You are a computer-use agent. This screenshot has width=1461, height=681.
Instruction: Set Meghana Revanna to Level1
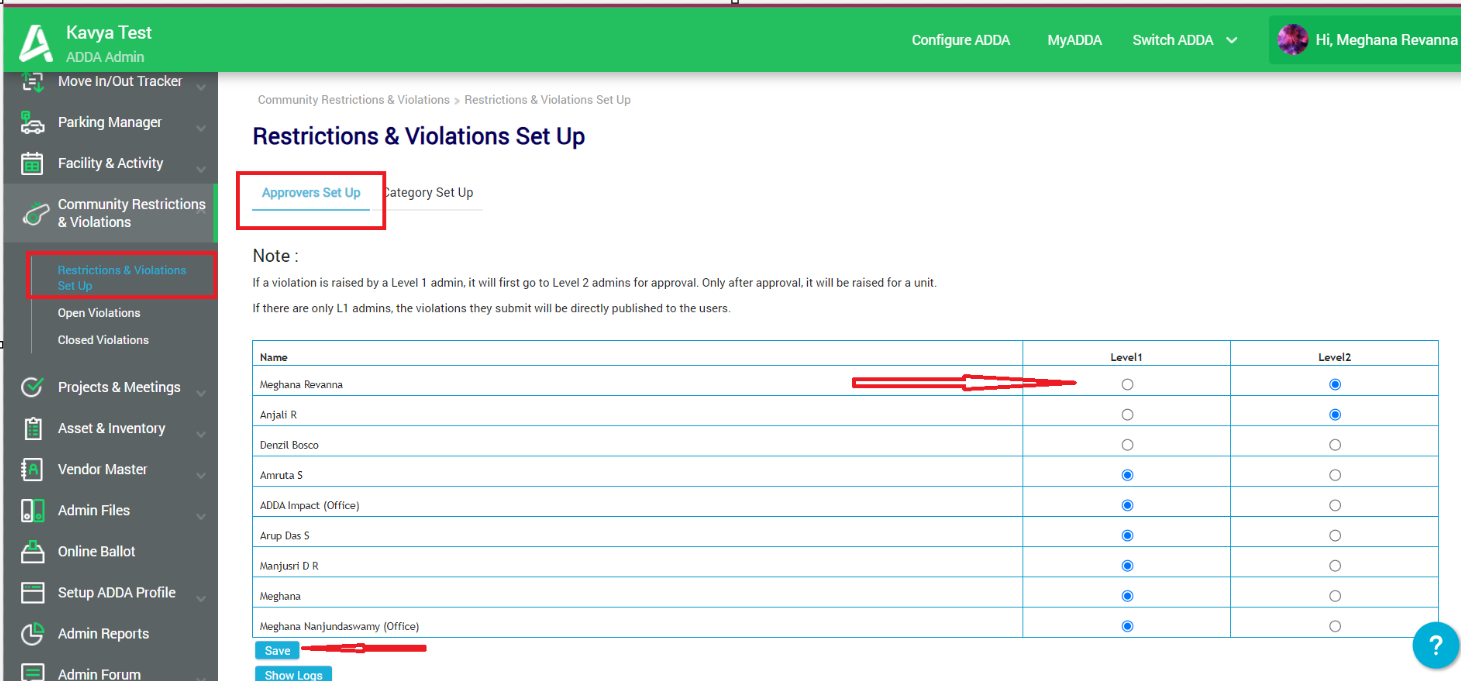point(1127,384)
